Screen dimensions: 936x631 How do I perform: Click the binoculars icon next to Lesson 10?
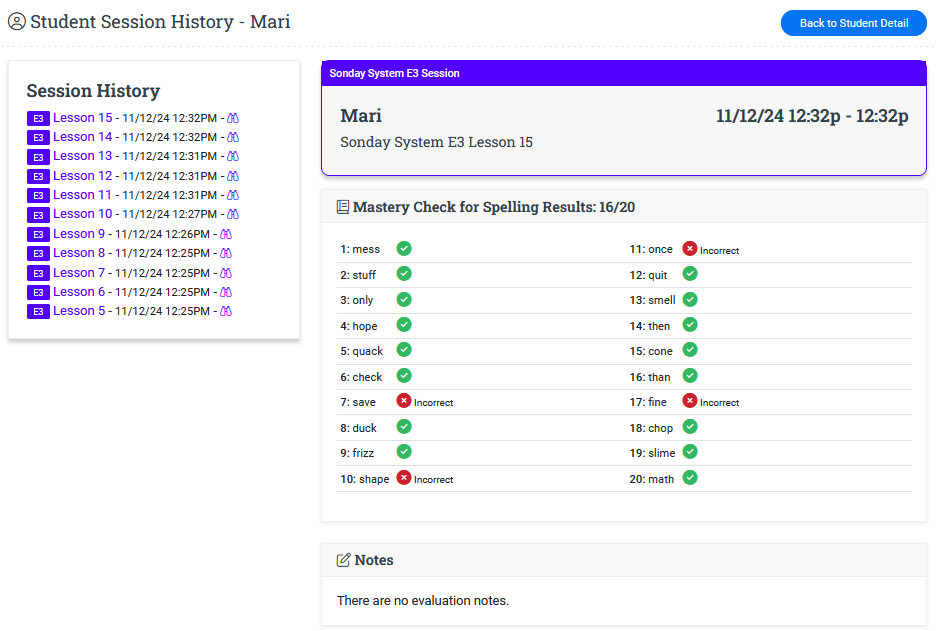233,214
